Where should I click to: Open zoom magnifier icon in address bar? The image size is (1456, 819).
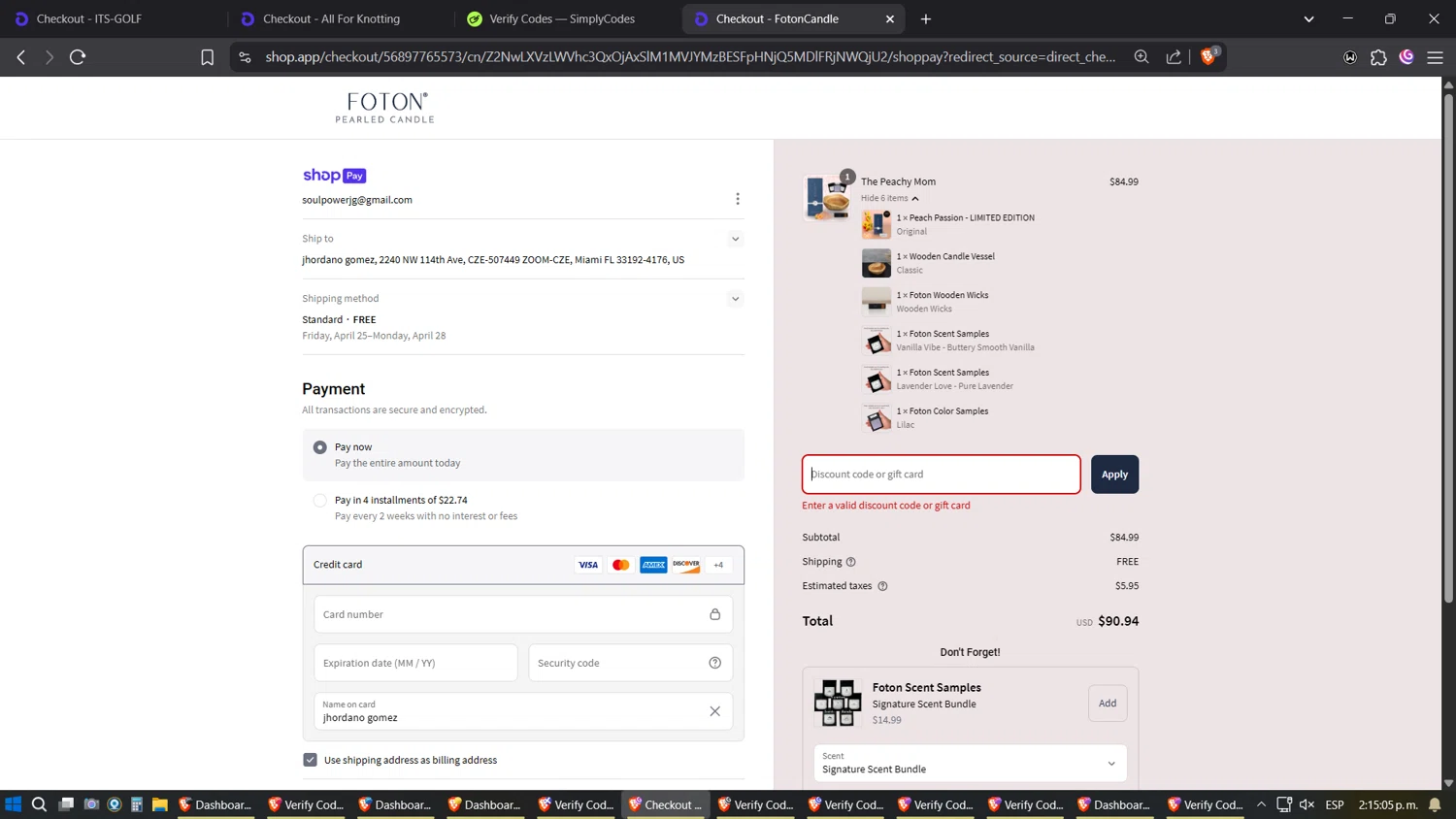(x=1142, y=57)
